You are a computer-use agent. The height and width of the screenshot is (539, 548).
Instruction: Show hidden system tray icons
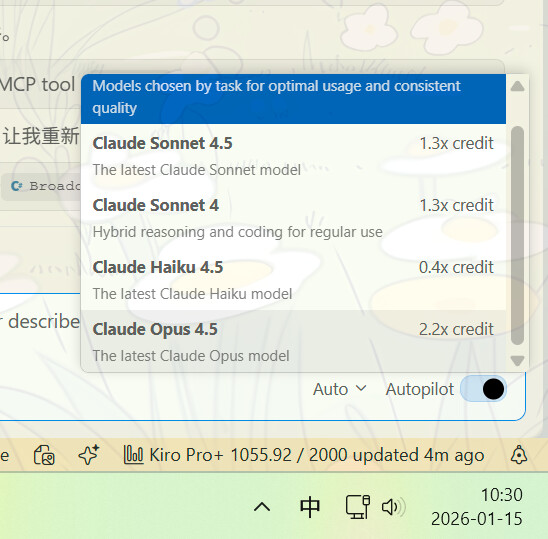pyautogui.click(x=262, y=506)
